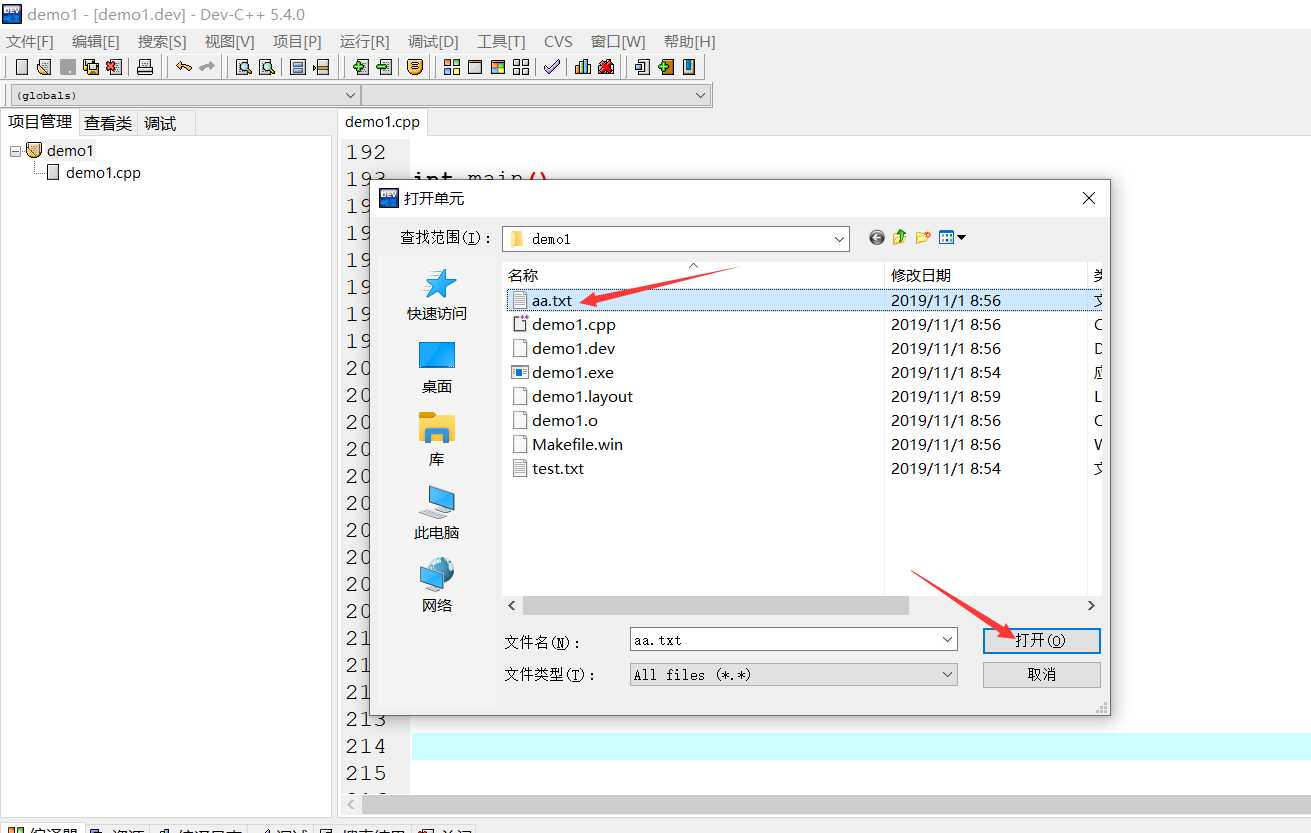Click the Find magnifier toolbar icon
The width and height of the screenshot is (1311, 833).
(x=243, y=67)
